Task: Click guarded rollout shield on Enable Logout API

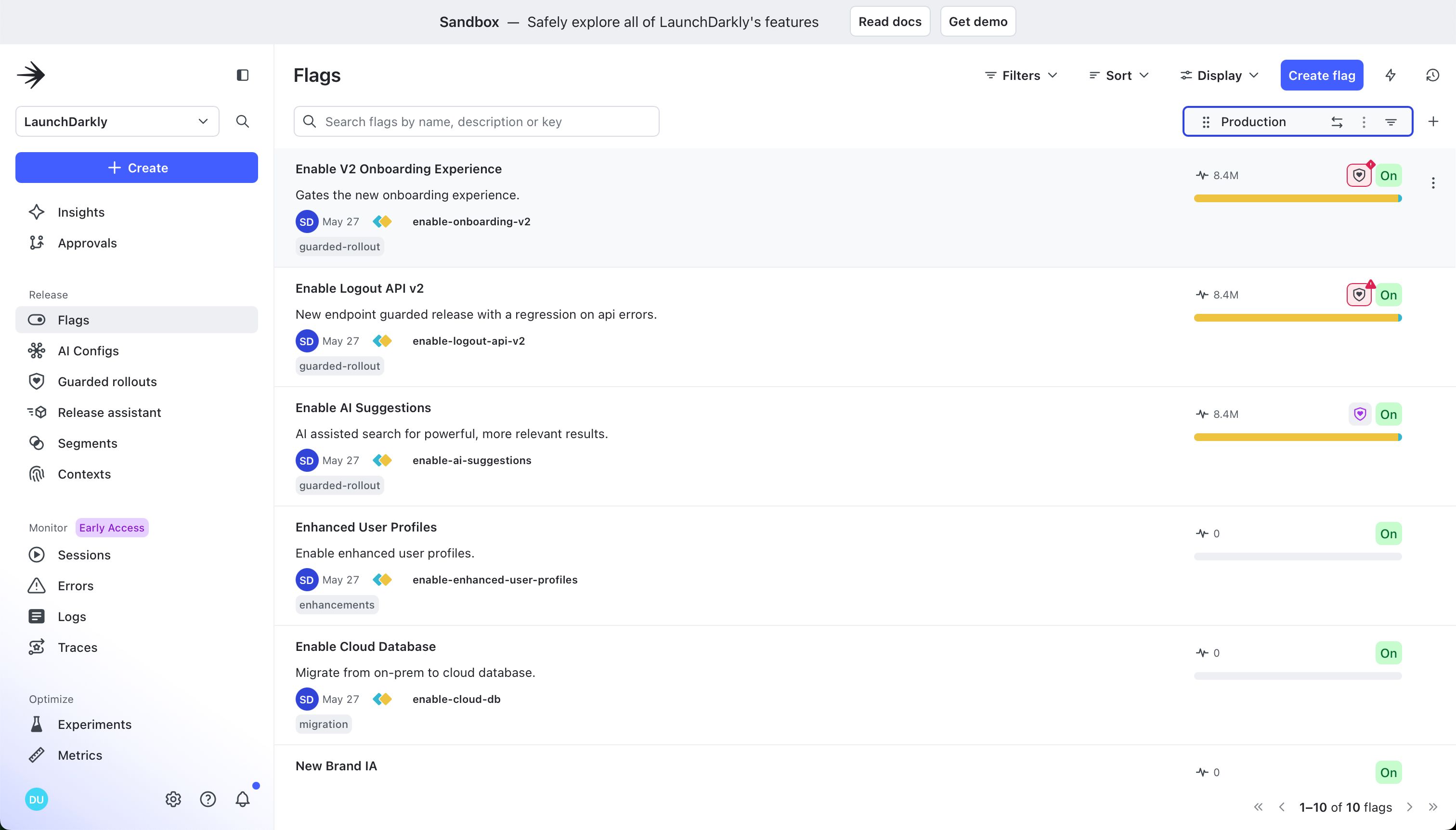Action: click(x=1359, y=295)
